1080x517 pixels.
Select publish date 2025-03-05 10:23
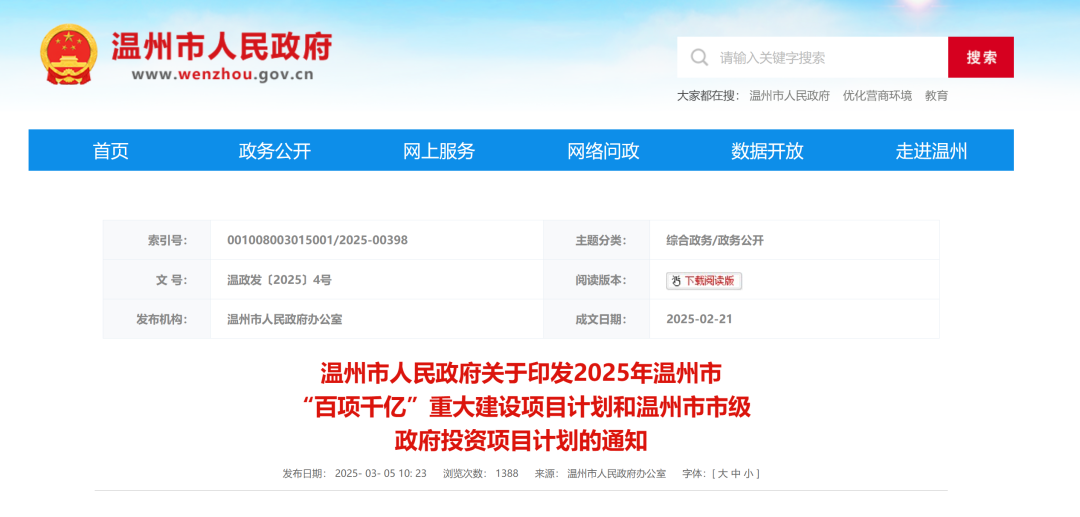(x=381, y=474)
